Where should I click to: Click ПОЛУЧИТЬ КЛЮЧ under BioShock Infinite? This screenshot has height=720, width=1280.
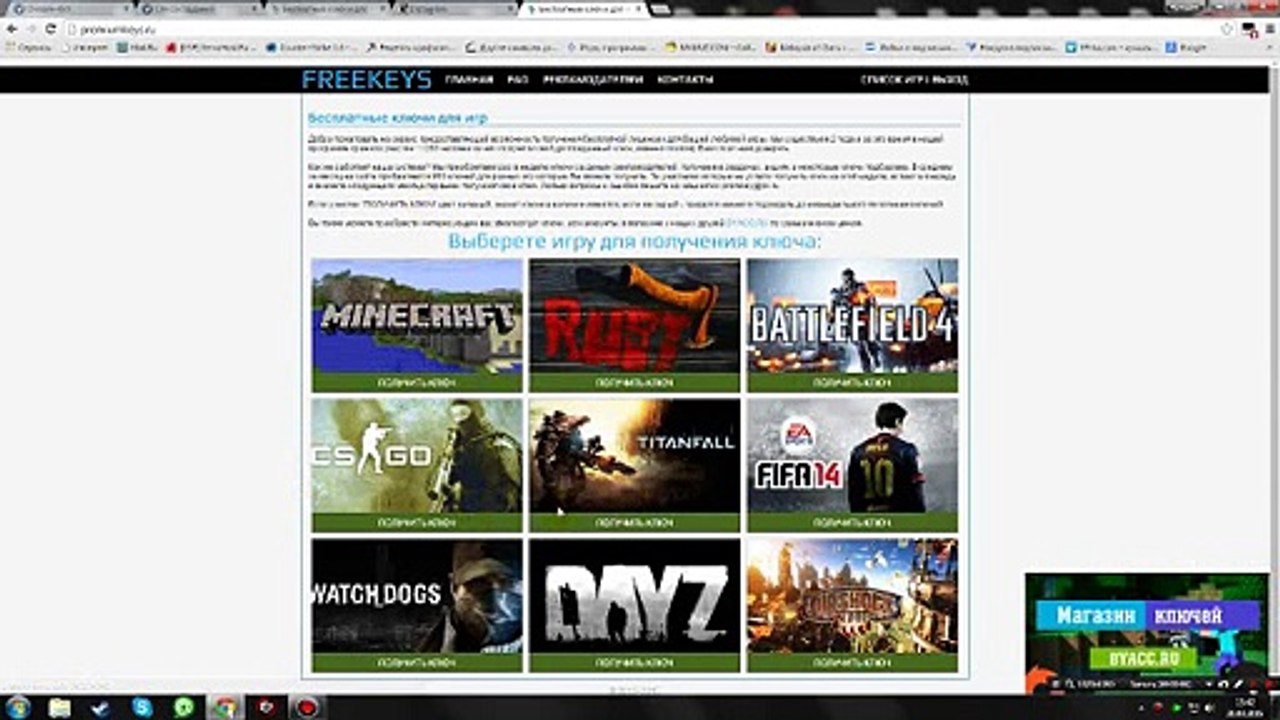(x=853, y=662)
